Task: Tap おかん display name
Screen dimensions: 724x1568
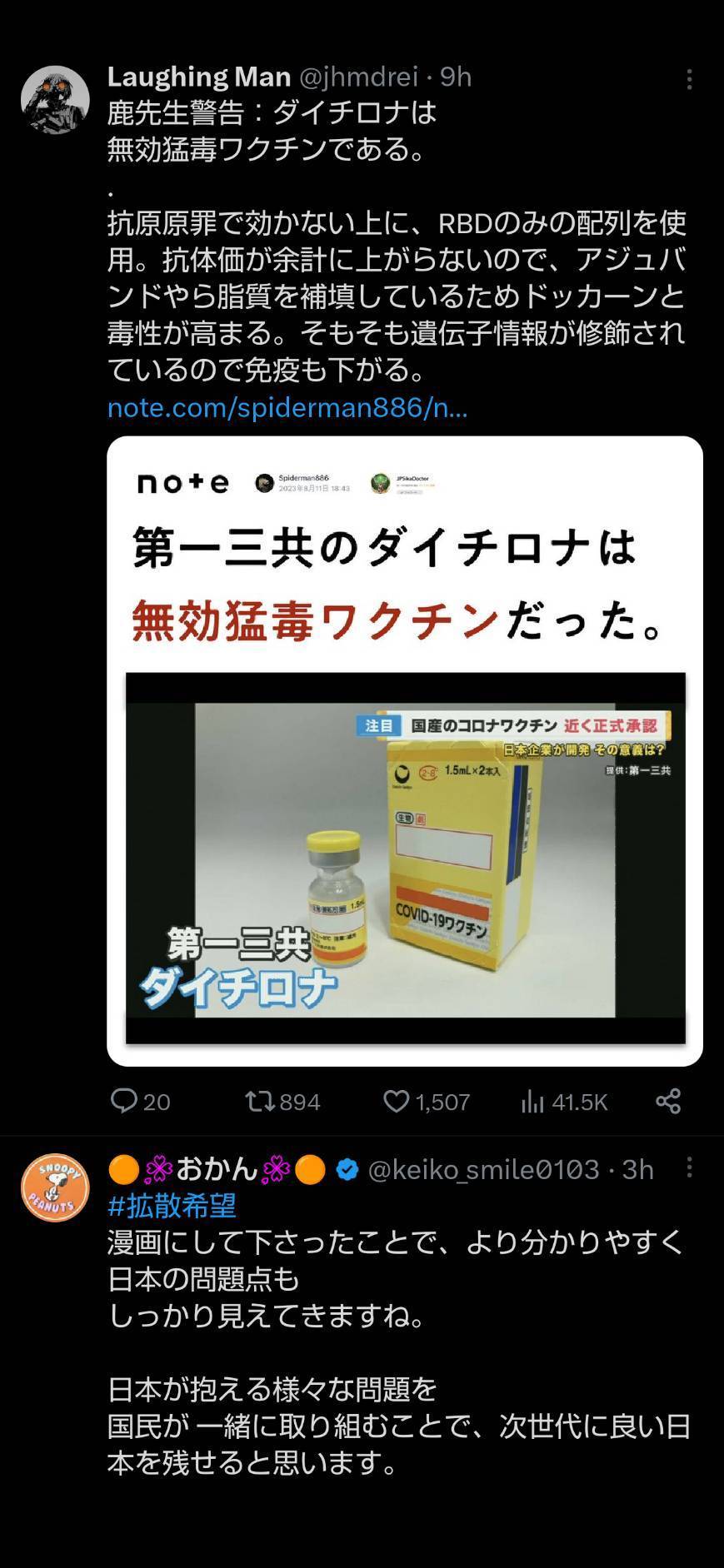Action: [x=217, y=1170]
